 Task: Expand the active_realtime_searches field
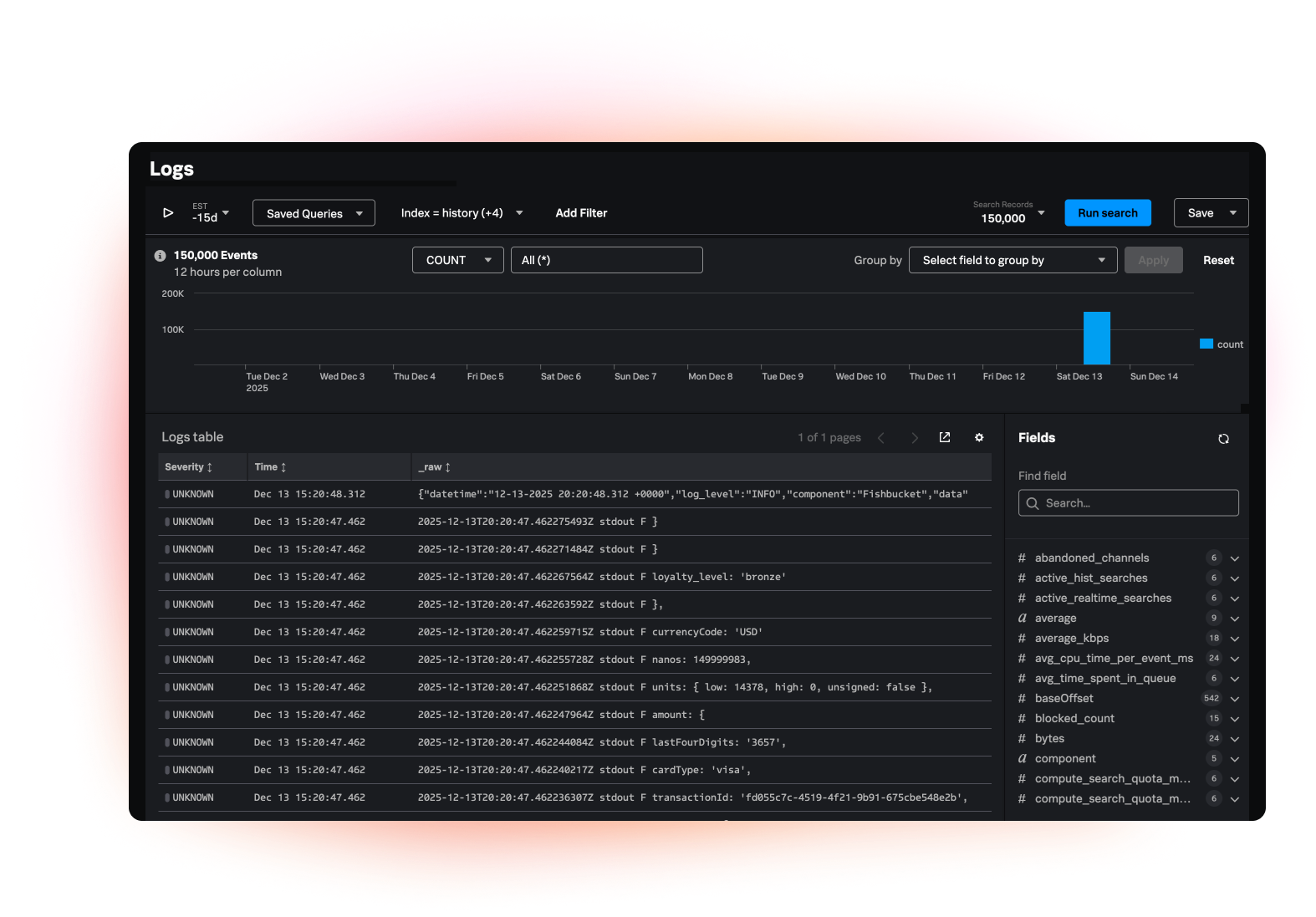(1235, 599)
